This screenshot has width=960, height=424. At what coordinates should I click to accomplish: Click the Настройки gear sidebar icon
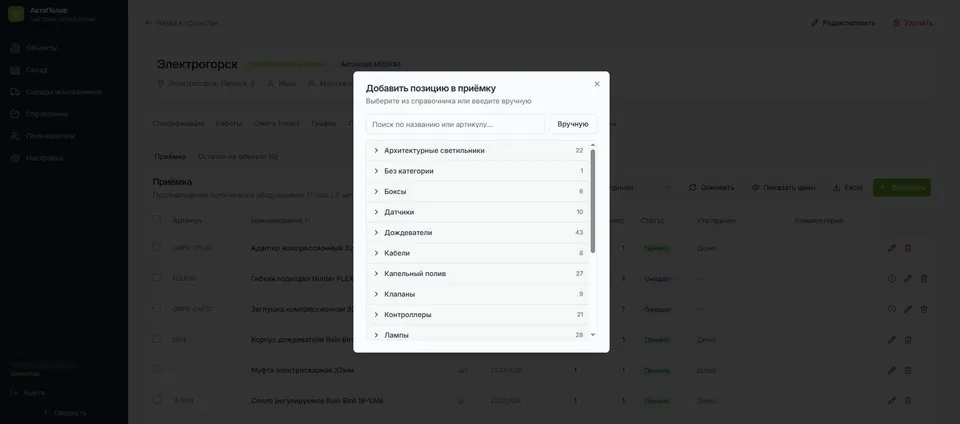pyautogui.click(x=15, y=158)
